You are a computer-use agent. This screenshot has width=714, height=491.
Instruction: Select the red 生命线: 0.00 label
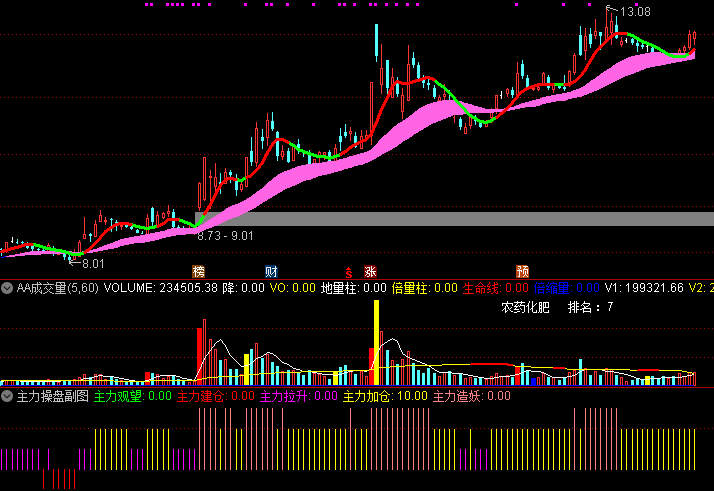(495, 288)
